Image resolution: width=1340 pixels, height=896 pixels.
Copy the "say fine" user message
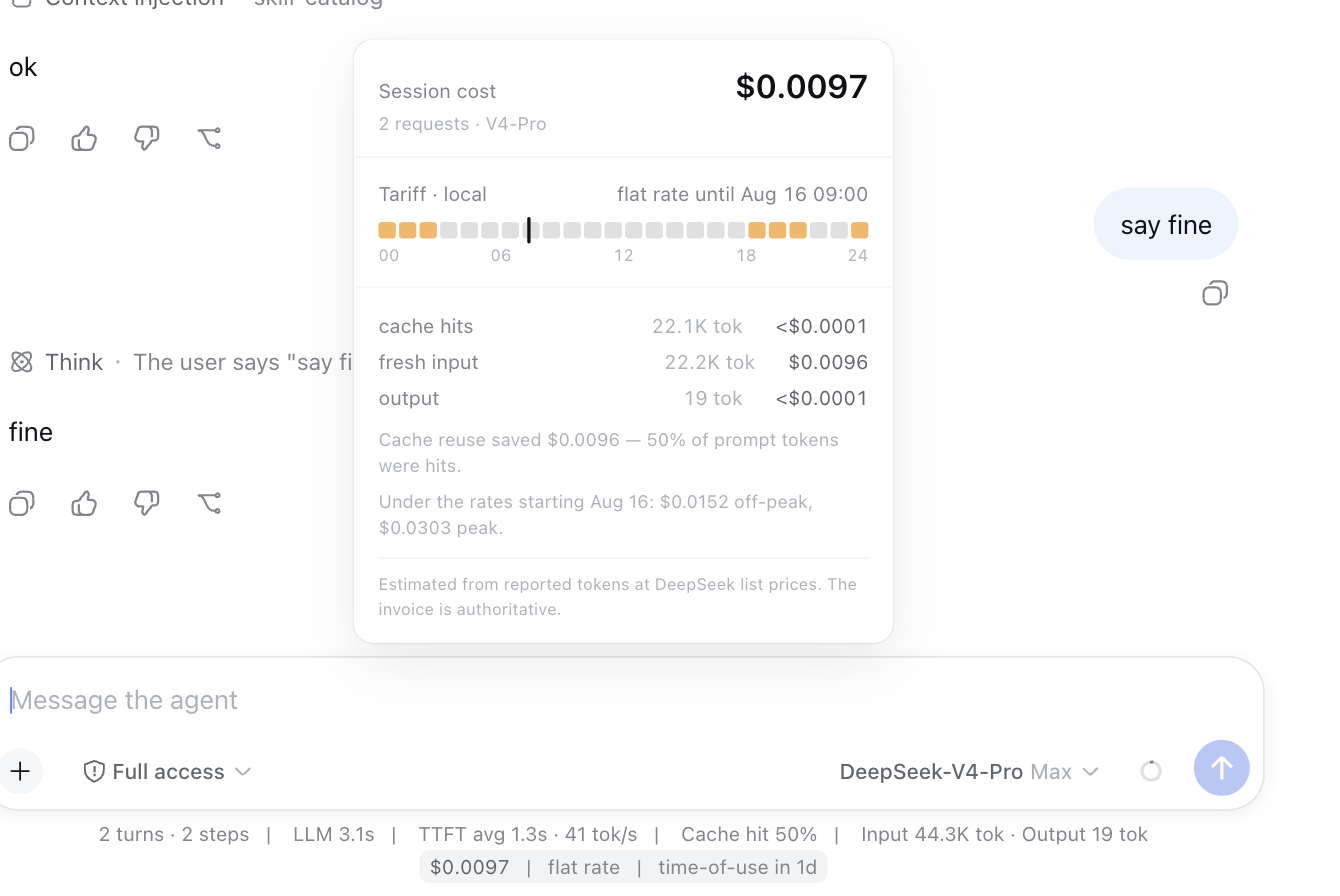click(x=1215, y=293)
